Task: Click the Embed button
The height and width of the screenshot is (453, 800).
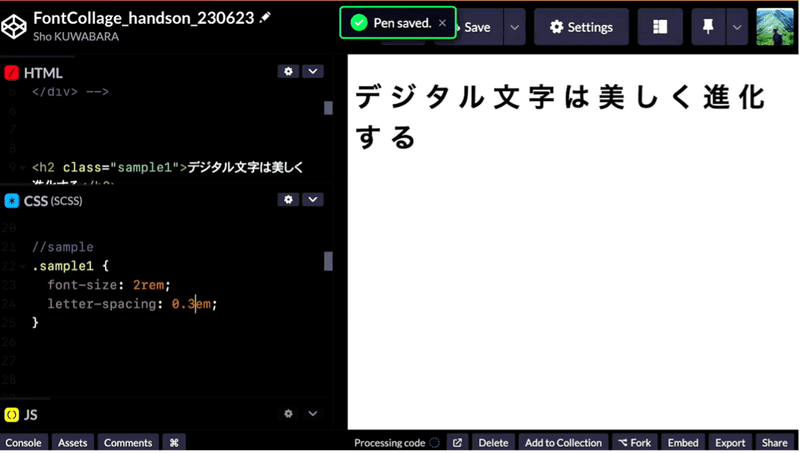Action: (683, 442)
